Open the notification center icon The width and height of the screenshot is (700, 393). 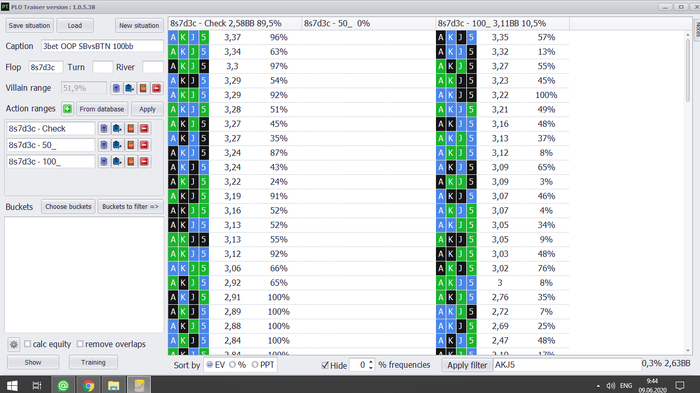pyautogui.click(x=679, y=385)
